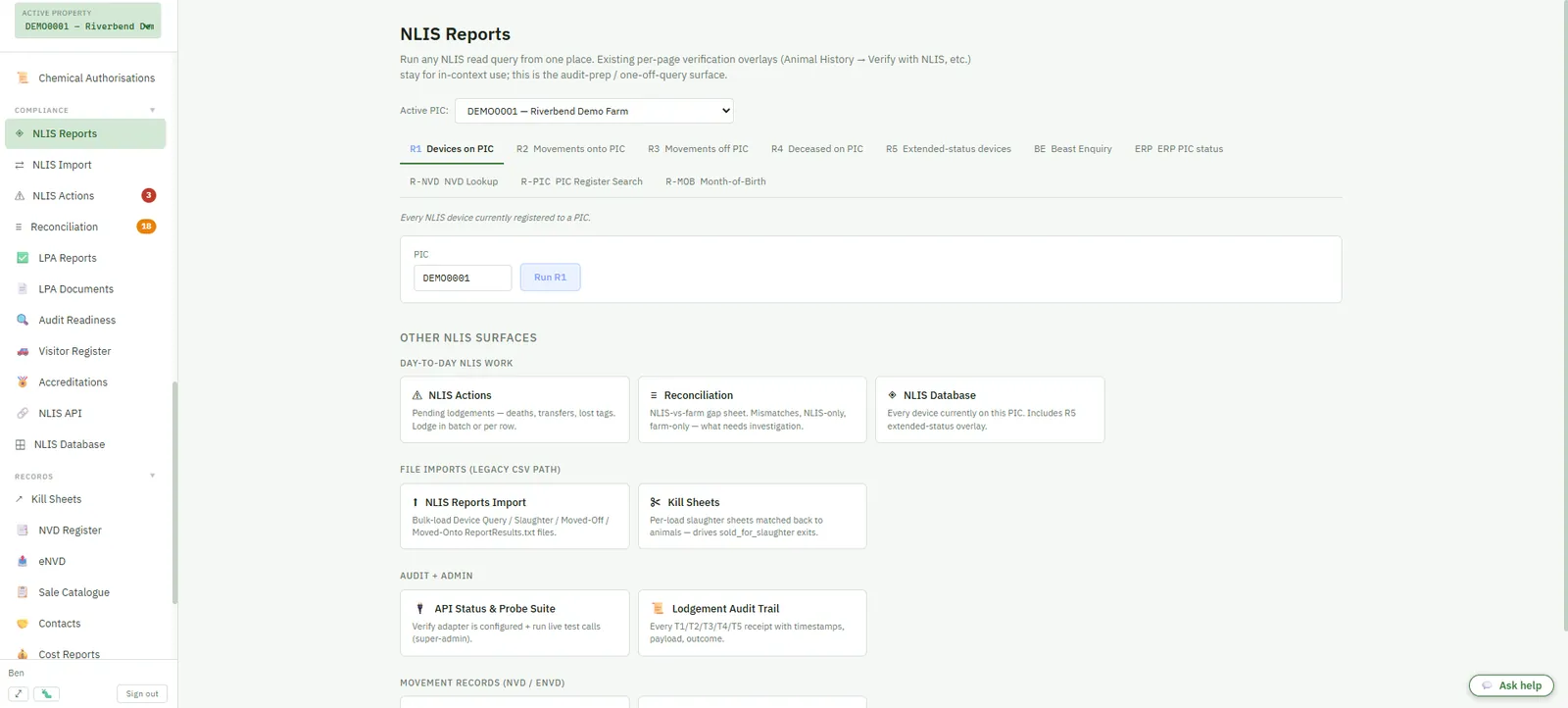Viewport: 1568px width, 708px height.
Task: Open Cost Reports in the sidebar
Action: [x=85, y=654]
